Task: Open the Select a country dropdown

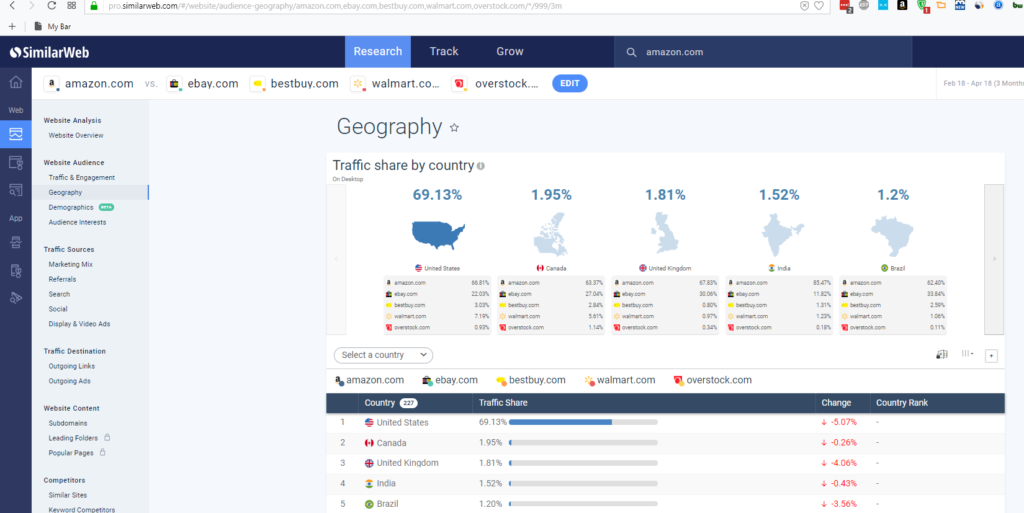Action: 384,355
